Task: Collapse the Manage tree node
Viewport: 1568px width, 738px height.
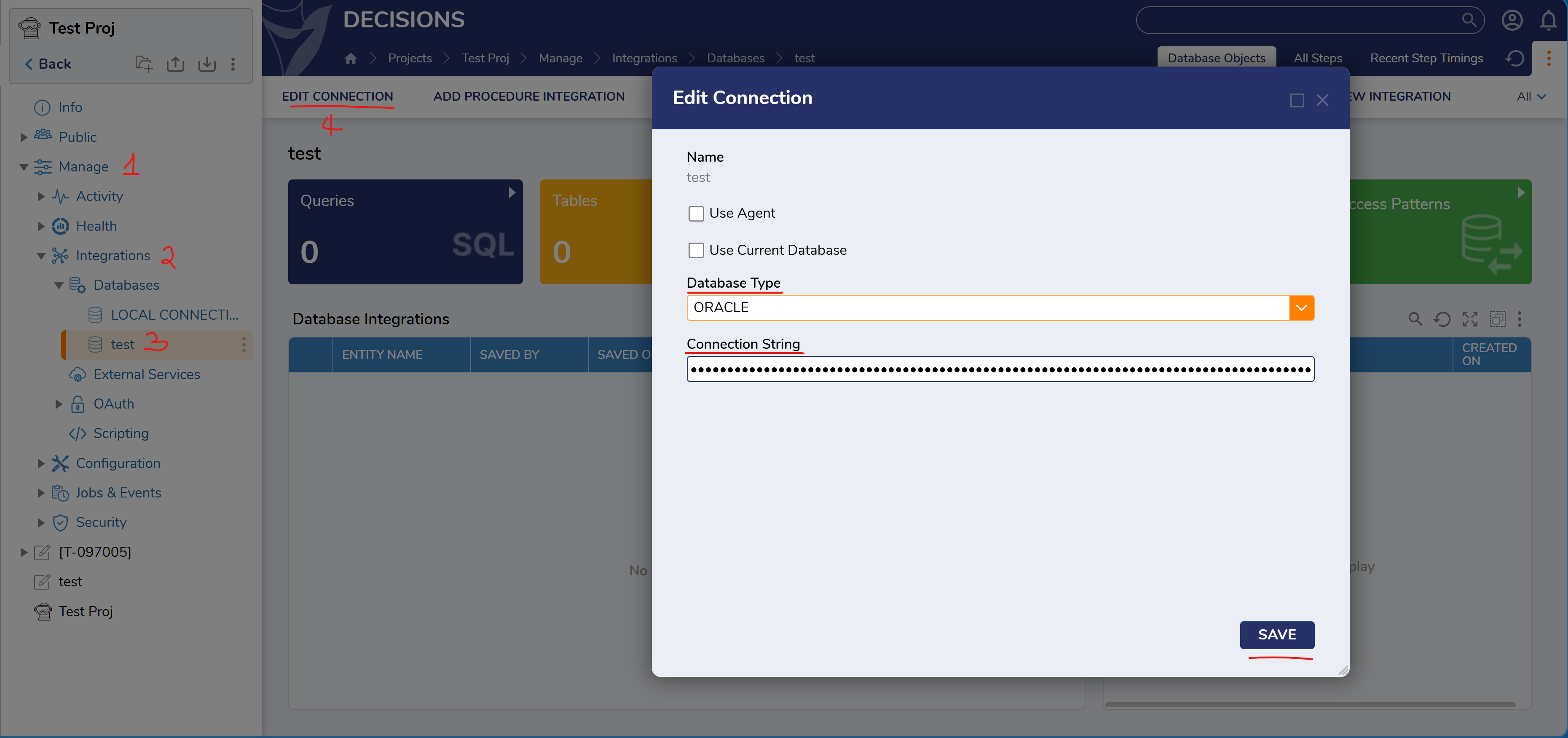Action: (24, 167)
